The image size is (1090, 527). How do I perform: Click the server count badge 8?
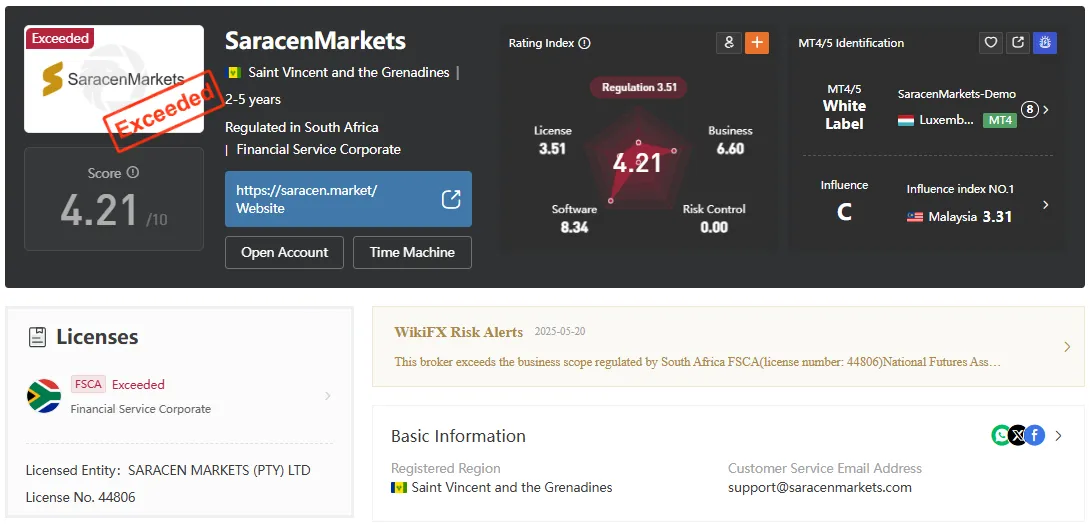1030,110
